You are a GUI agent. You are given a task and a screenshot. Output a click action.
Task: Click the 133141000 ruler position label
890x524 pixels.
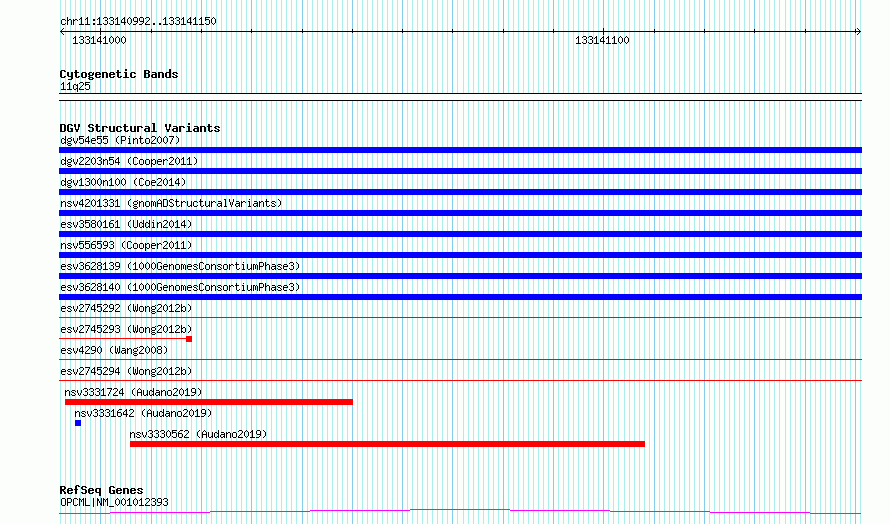99,40
